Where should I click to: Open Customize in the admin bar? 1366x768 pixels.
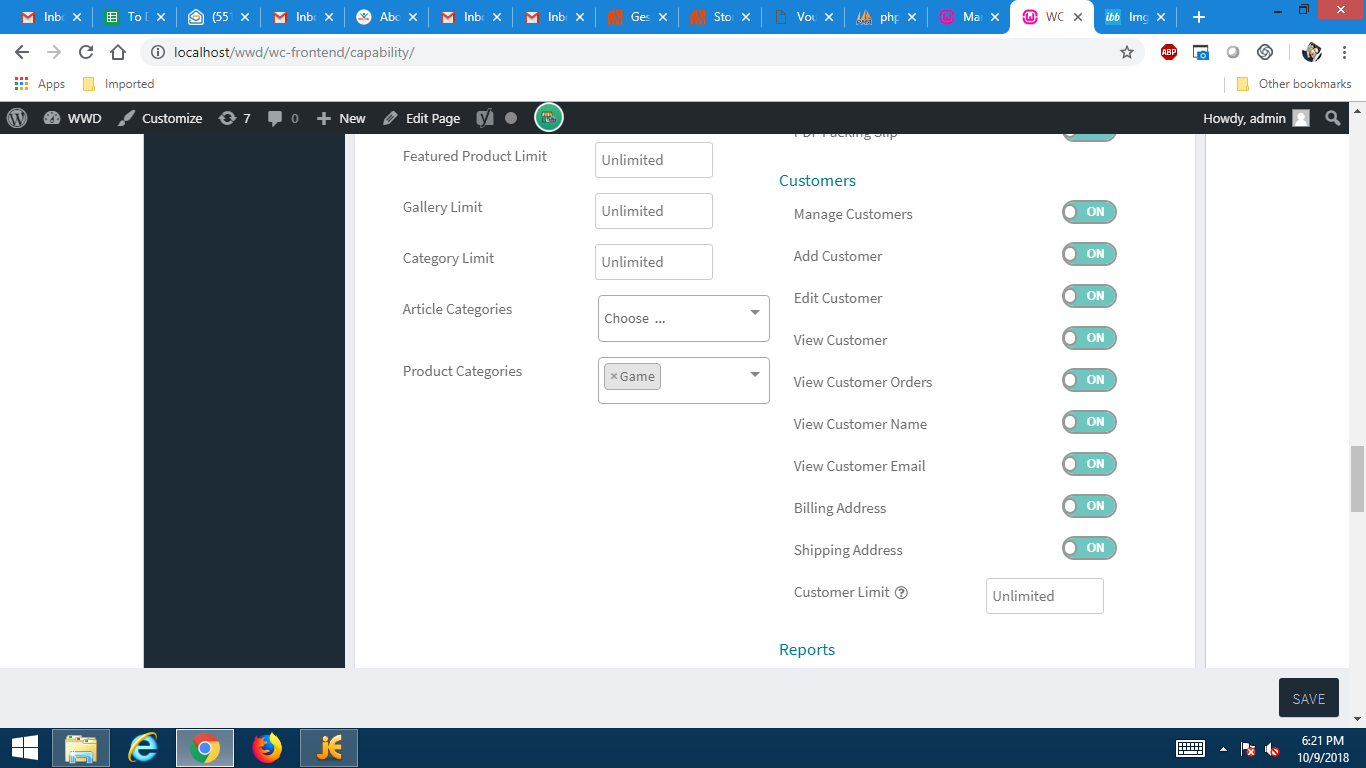pyautogui.click(x=160, y=118)
